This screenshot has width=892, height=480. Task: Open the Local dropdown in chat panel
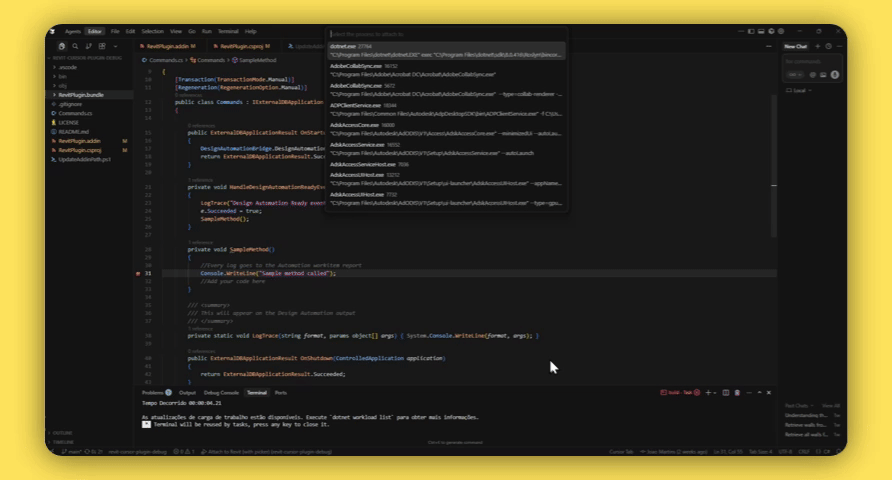[799, 90]
